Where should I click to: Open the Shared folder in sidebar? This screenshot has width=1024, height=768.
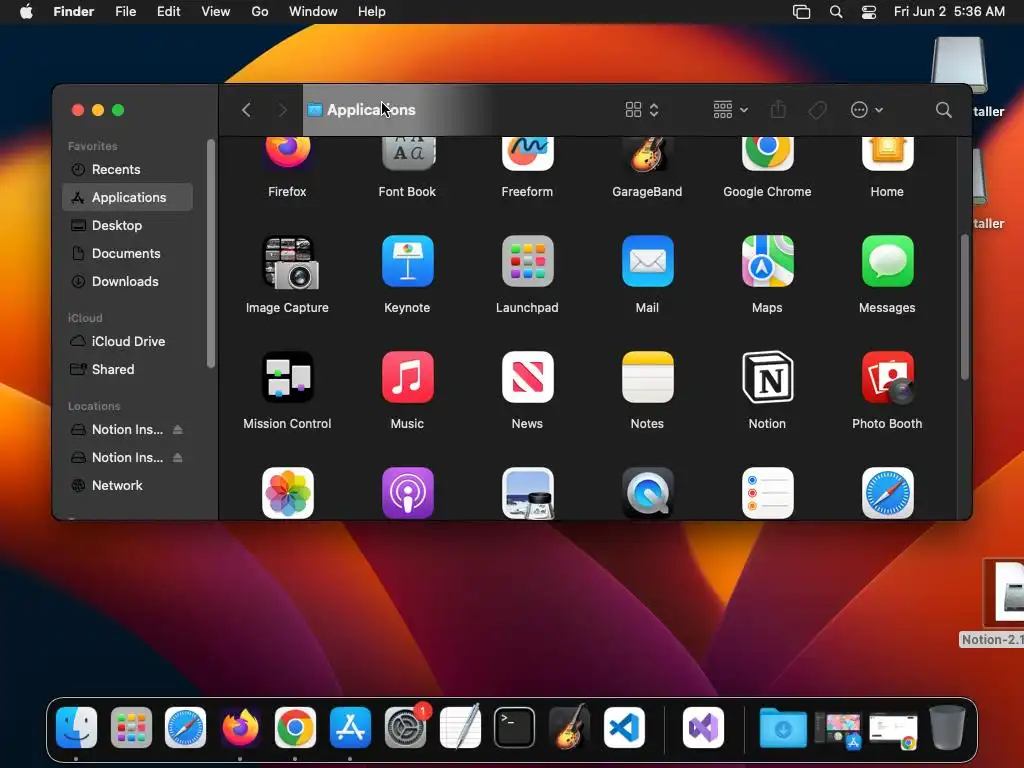click(127, 370)
